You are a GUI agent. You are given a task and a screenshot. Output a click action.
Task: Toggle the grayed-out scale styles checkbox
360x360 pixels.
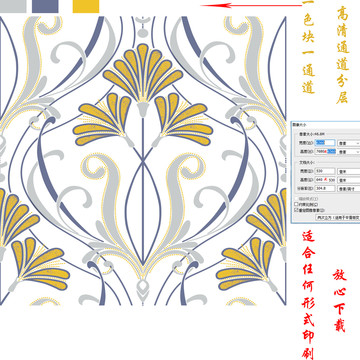pyautogui.click(x=296, y=199)
